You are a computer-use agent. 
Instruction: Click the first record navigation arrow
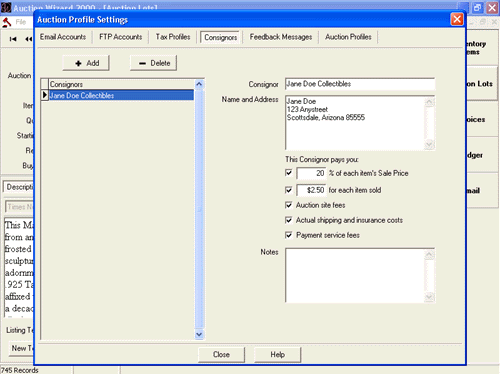[13, 39]
